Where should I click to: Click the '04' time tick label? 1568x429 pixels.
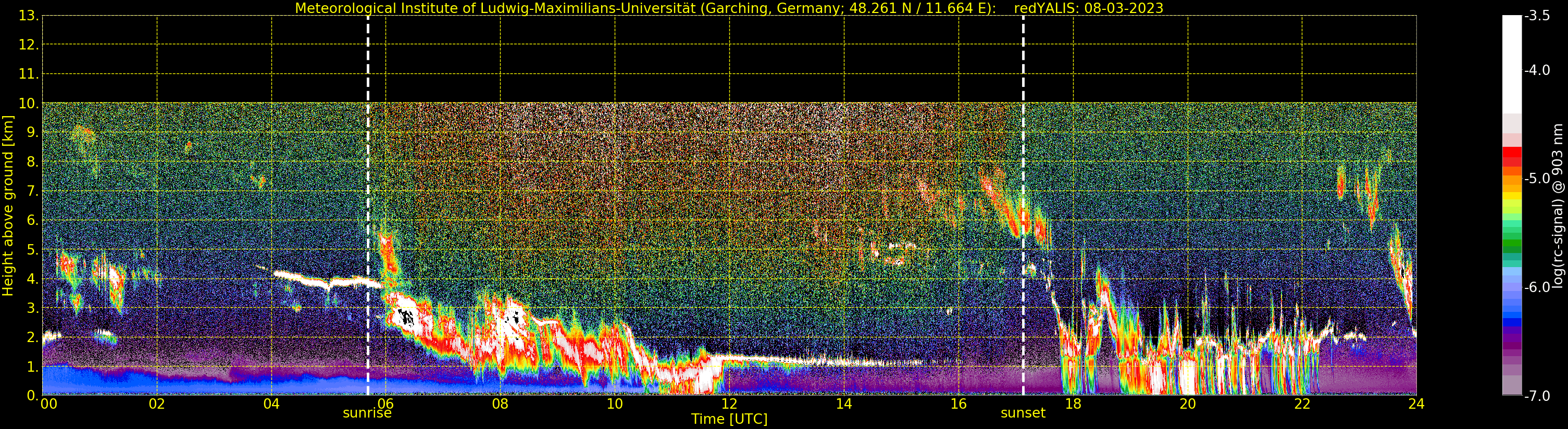271,404
